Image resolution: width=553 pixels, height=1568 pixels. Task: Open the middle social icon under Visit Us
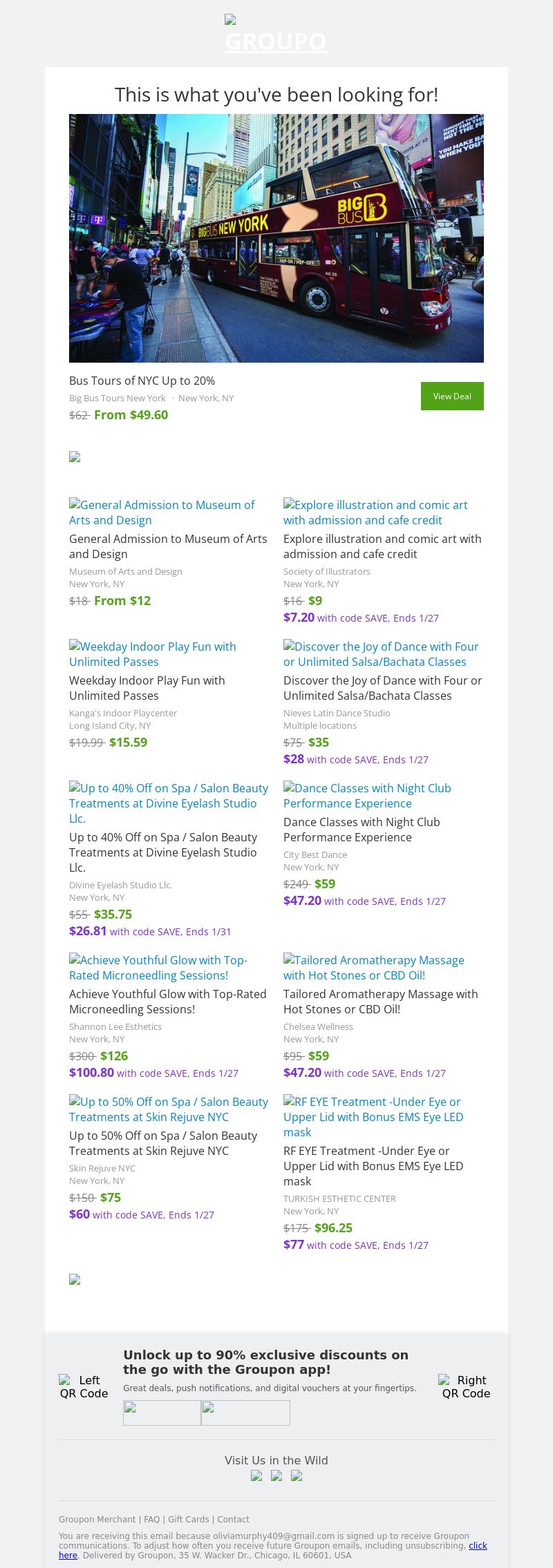[276, 1475]
